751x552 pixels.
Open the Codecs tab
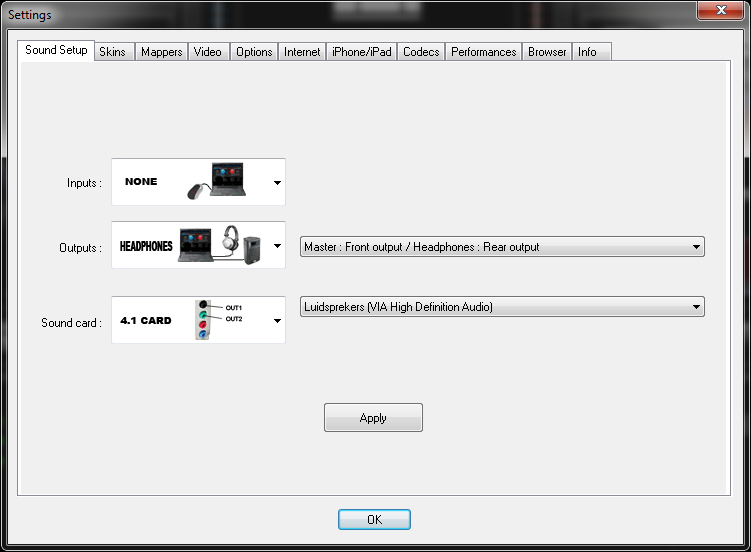(421, 52)
